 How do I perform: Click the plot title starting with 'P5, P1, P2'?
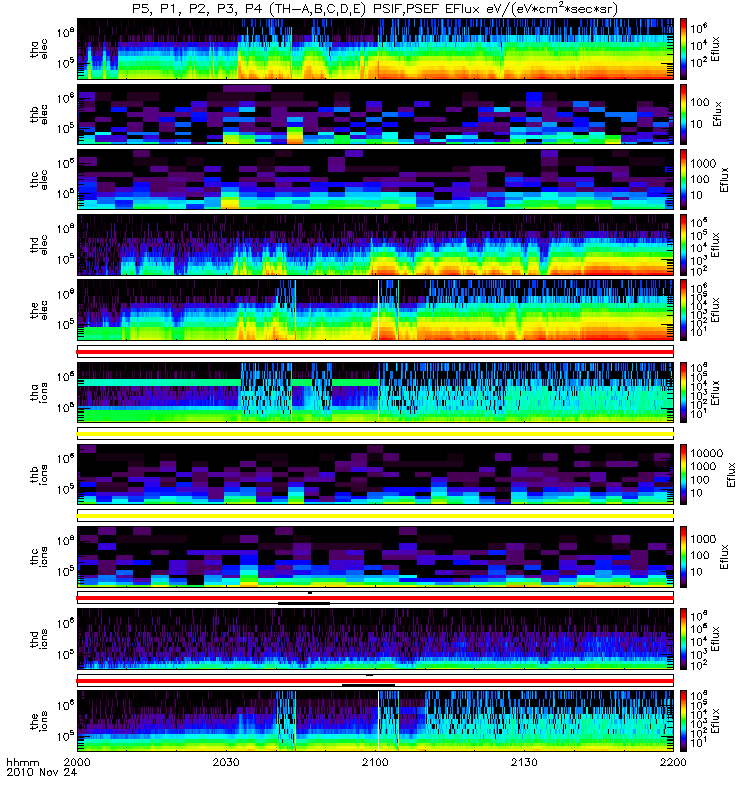click(374, 9)
